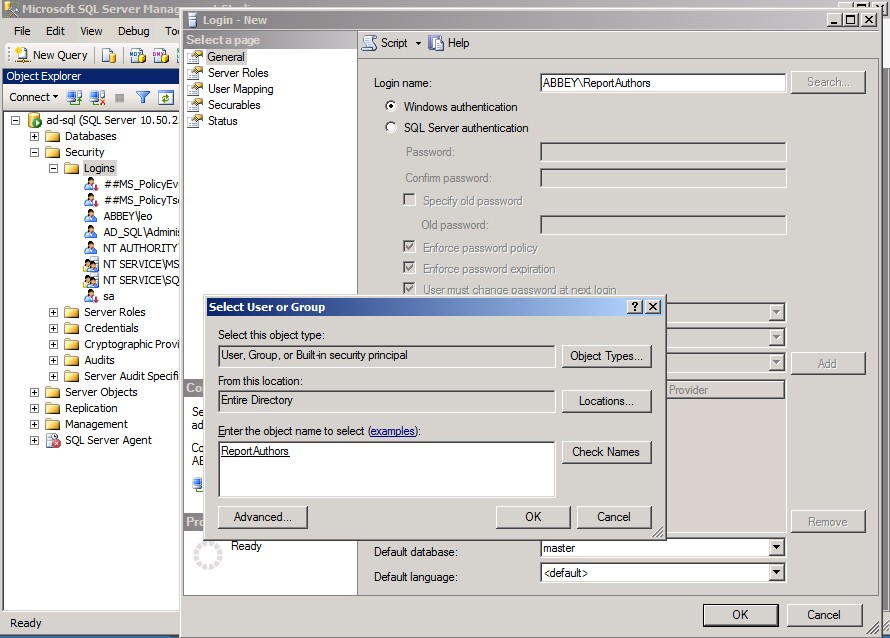Click the Advanced button

click(263, 517)
